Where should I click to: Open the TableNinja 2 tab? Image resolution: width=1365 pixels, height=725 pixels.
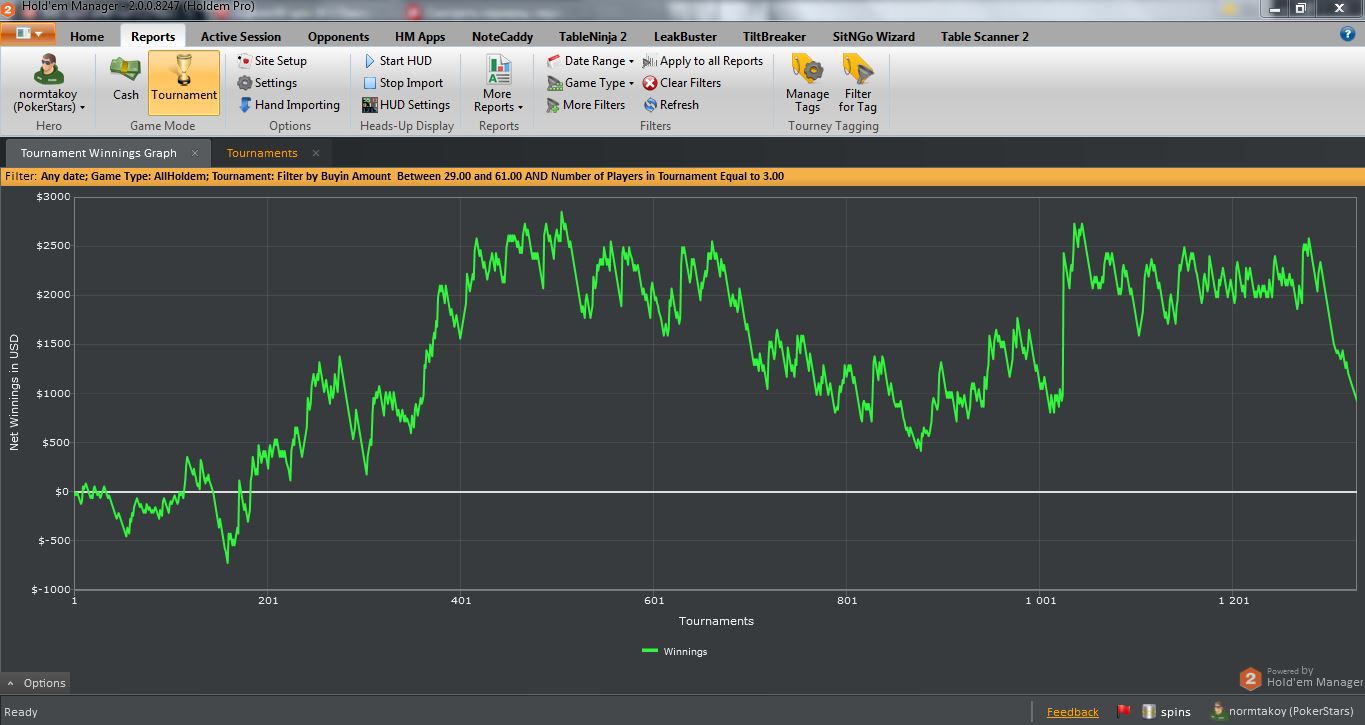[x=593, y=37]
